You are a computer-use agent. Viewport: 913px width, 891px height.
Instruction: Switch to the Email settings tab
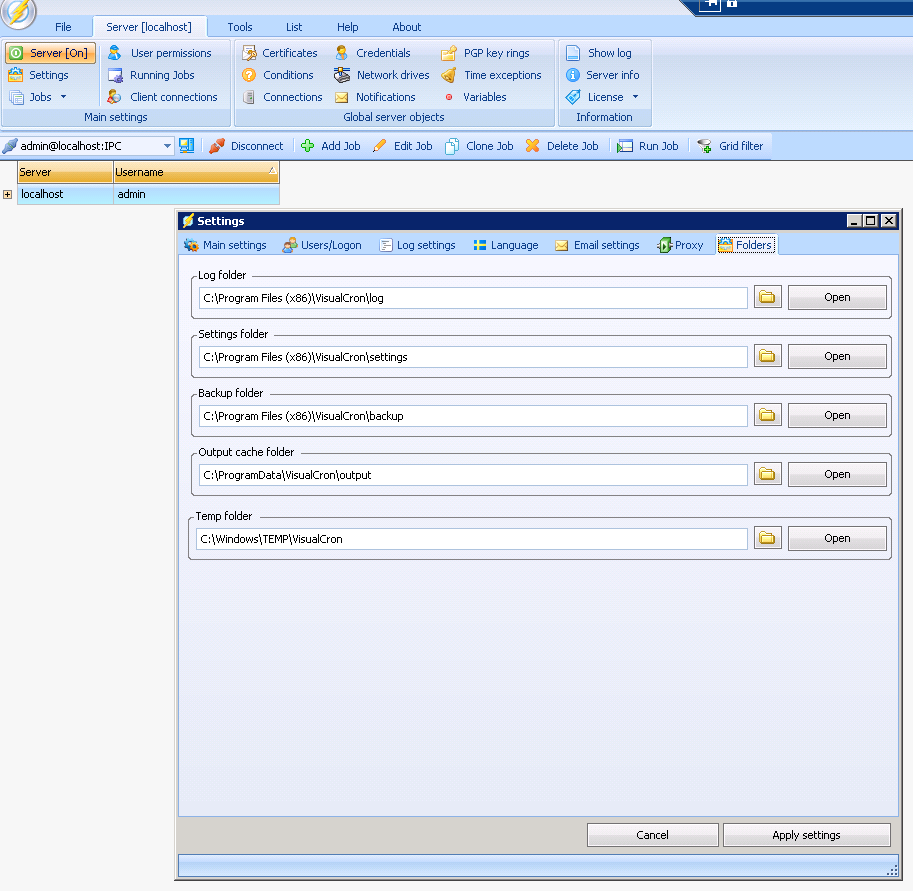[x=597, y=245]
